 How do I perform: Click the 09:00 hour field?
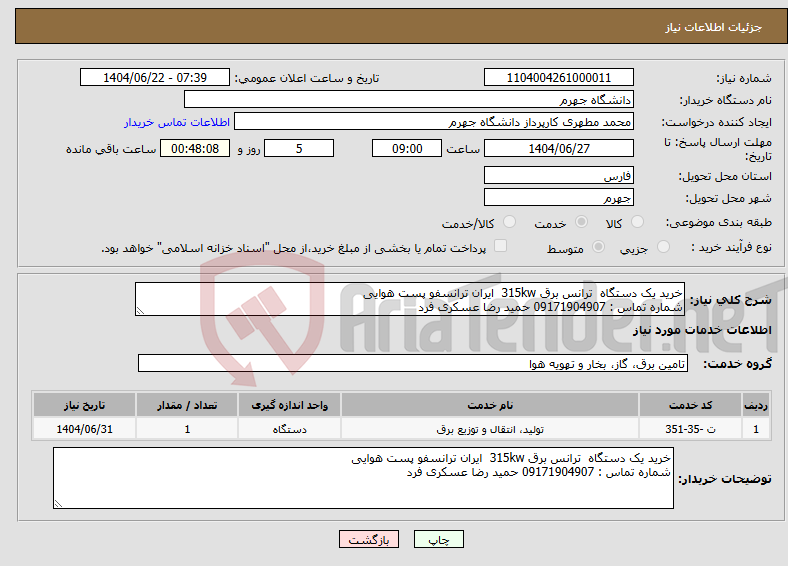tap(407, 148)
